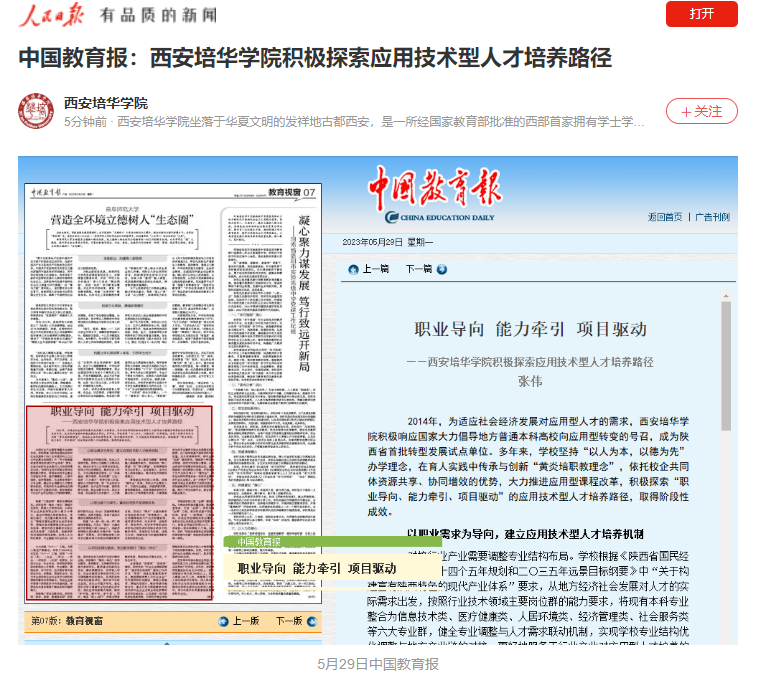Click 返回首页 link in newspaper header
The height and width of the screenshot is (687, 771).
[x=665, y=217]
